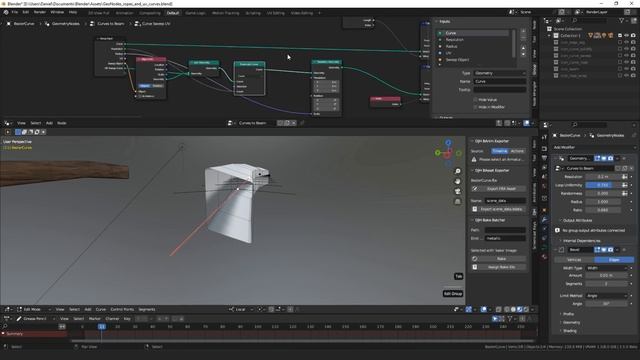
Task: Select the Actions source button
Action: pyautogui.click(x=517, y=151)
